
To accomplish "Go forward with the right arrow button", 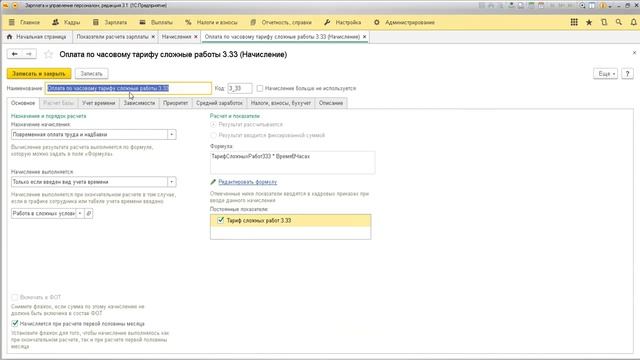I will (x=29, y=54).
